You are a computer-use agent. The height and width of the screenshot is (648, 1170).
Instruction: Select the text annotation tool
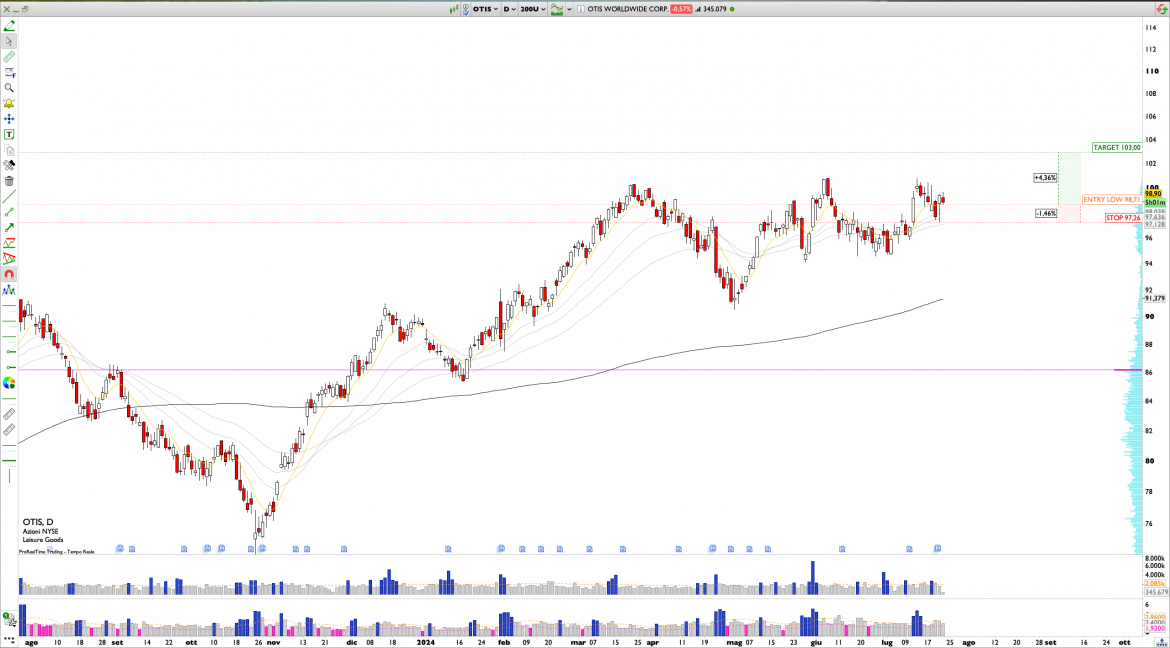coord(9,134)
